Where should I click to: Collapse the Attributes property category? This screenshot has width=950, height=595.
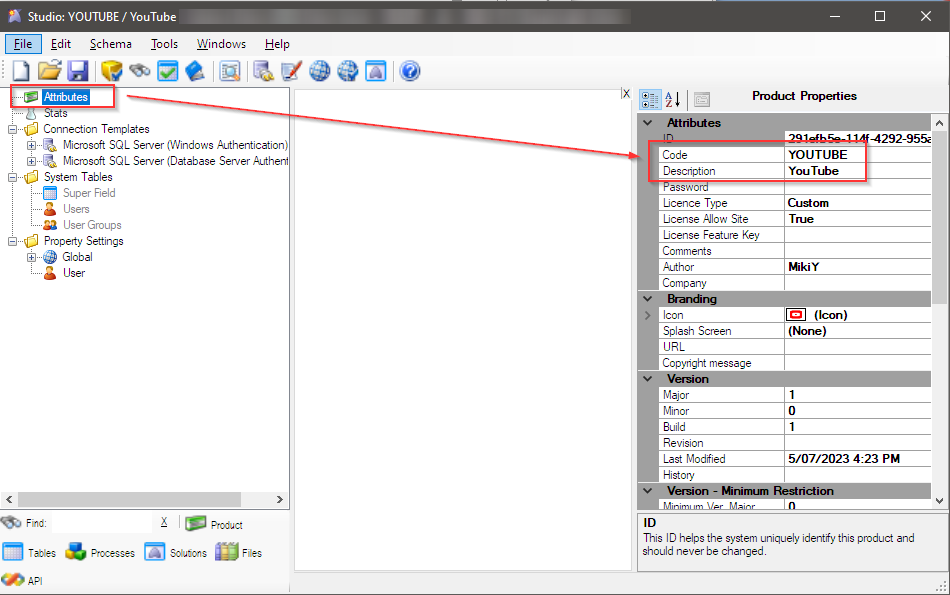pyautogui.click(x=648, y=123)
